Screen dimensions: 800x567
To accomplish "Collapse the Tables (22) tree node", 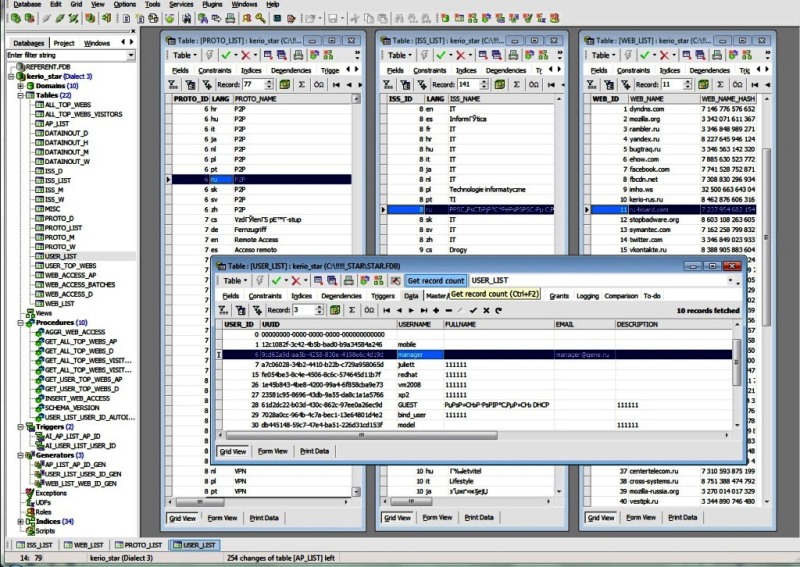I will (21, 95).
